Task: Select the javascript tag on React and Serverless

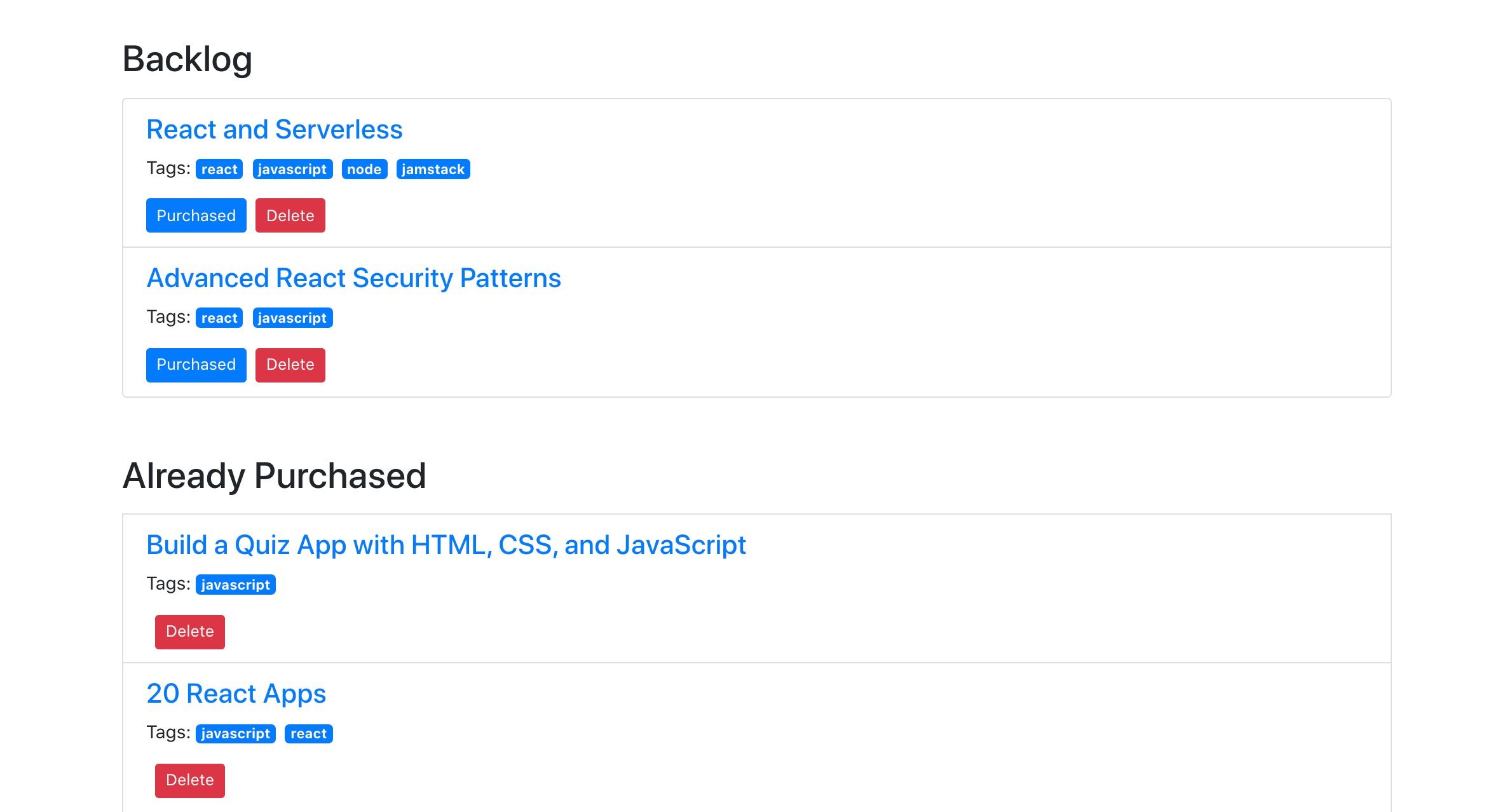Action: 292,169
